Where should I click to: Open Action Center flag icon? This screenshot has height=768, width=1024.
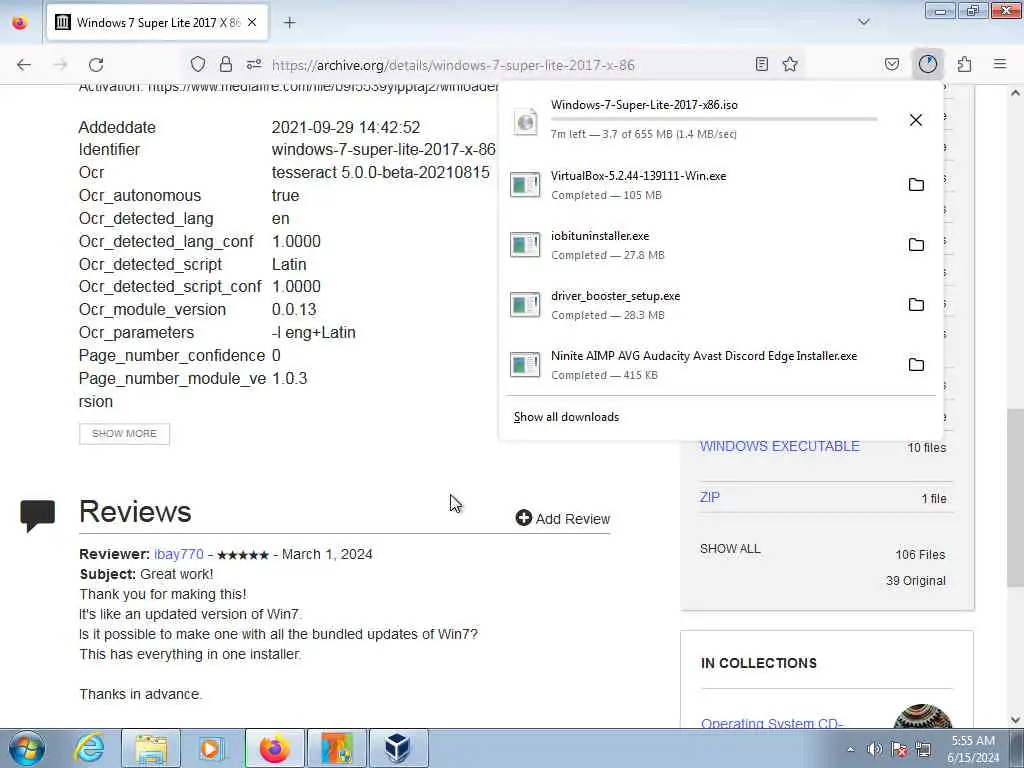[x=899, y=749]
